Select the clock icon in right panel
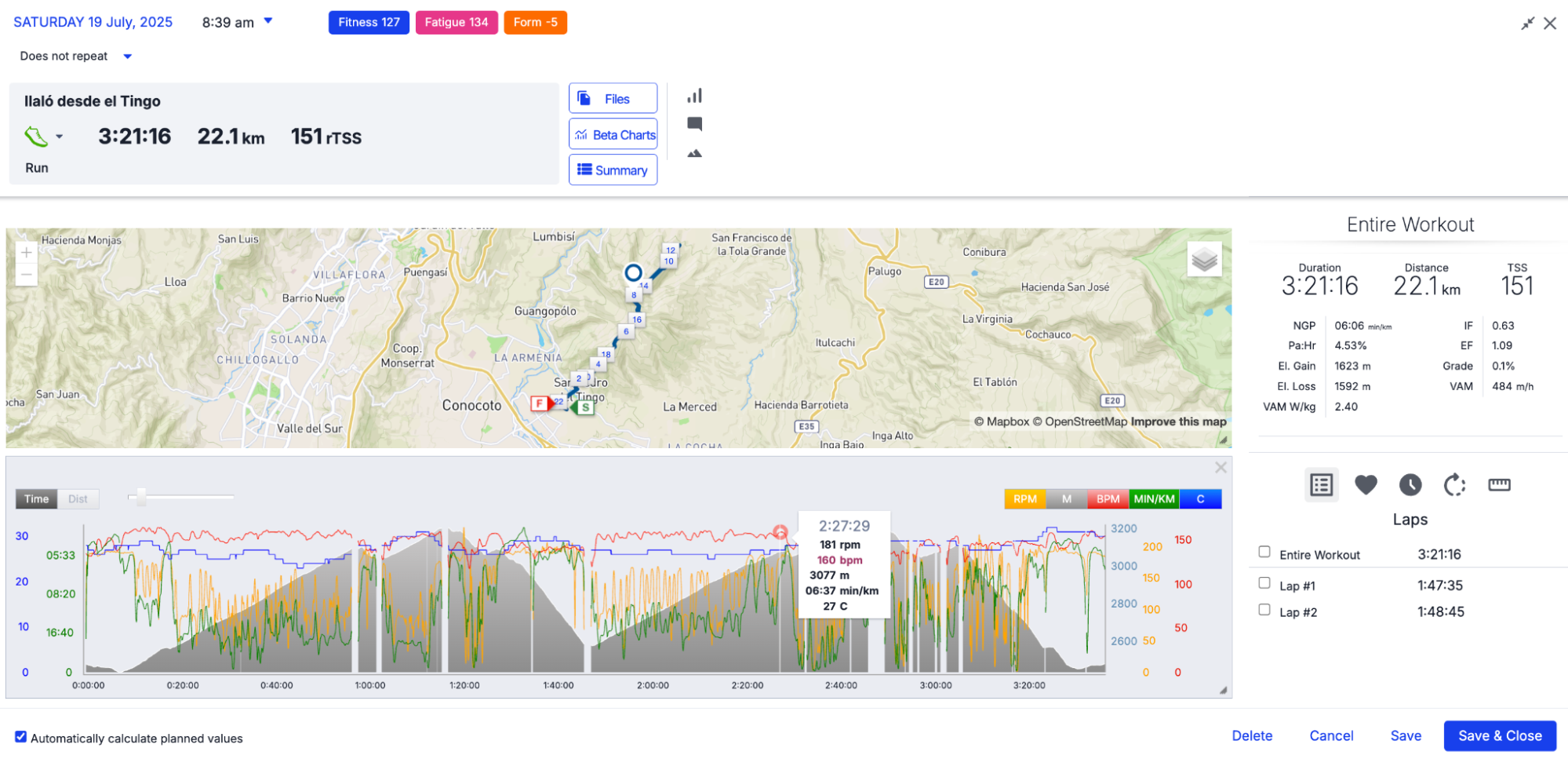Screen dimensions: 1568x759 (x=1410, y=485)
